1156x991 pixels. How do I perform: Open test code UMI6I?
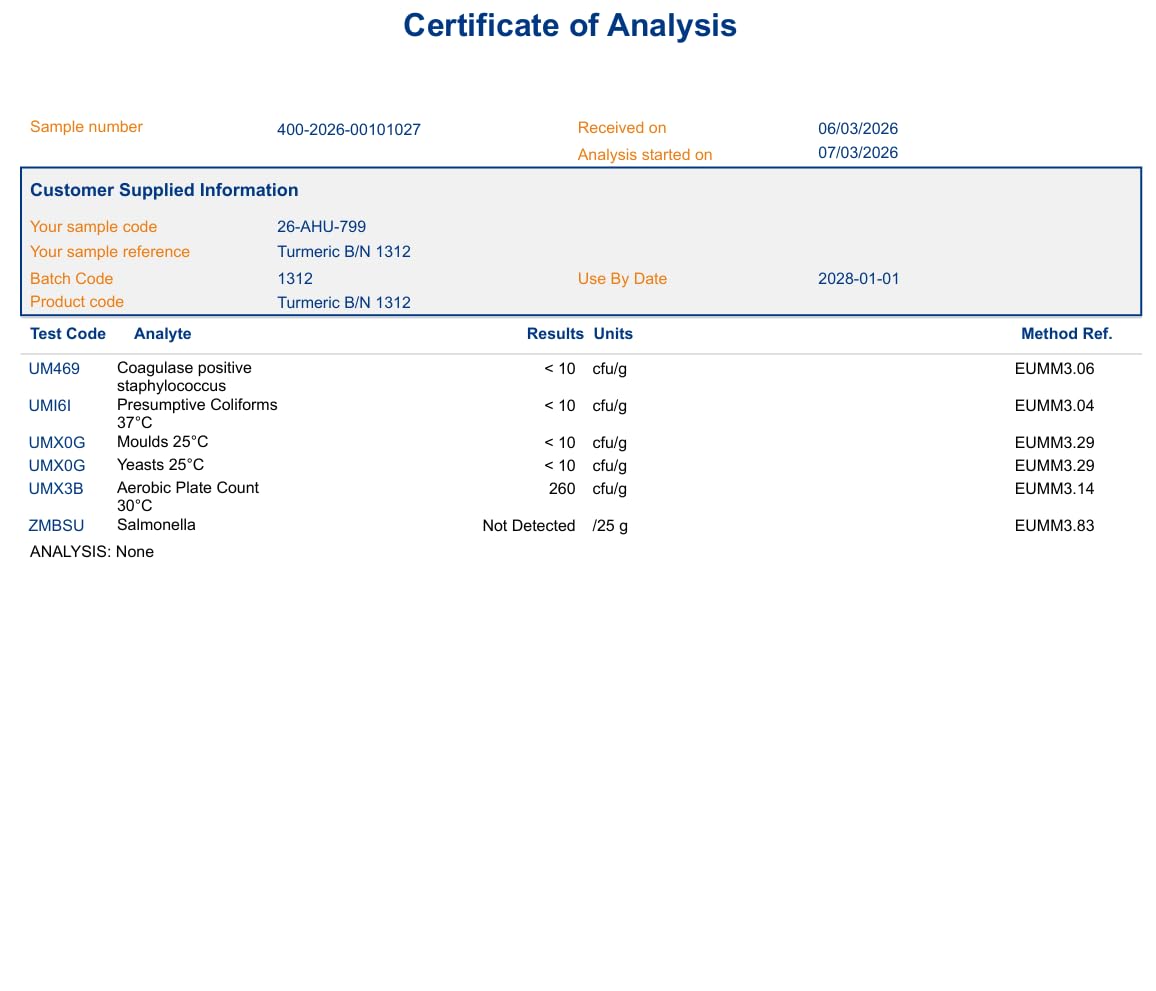(x=50, y=406)
